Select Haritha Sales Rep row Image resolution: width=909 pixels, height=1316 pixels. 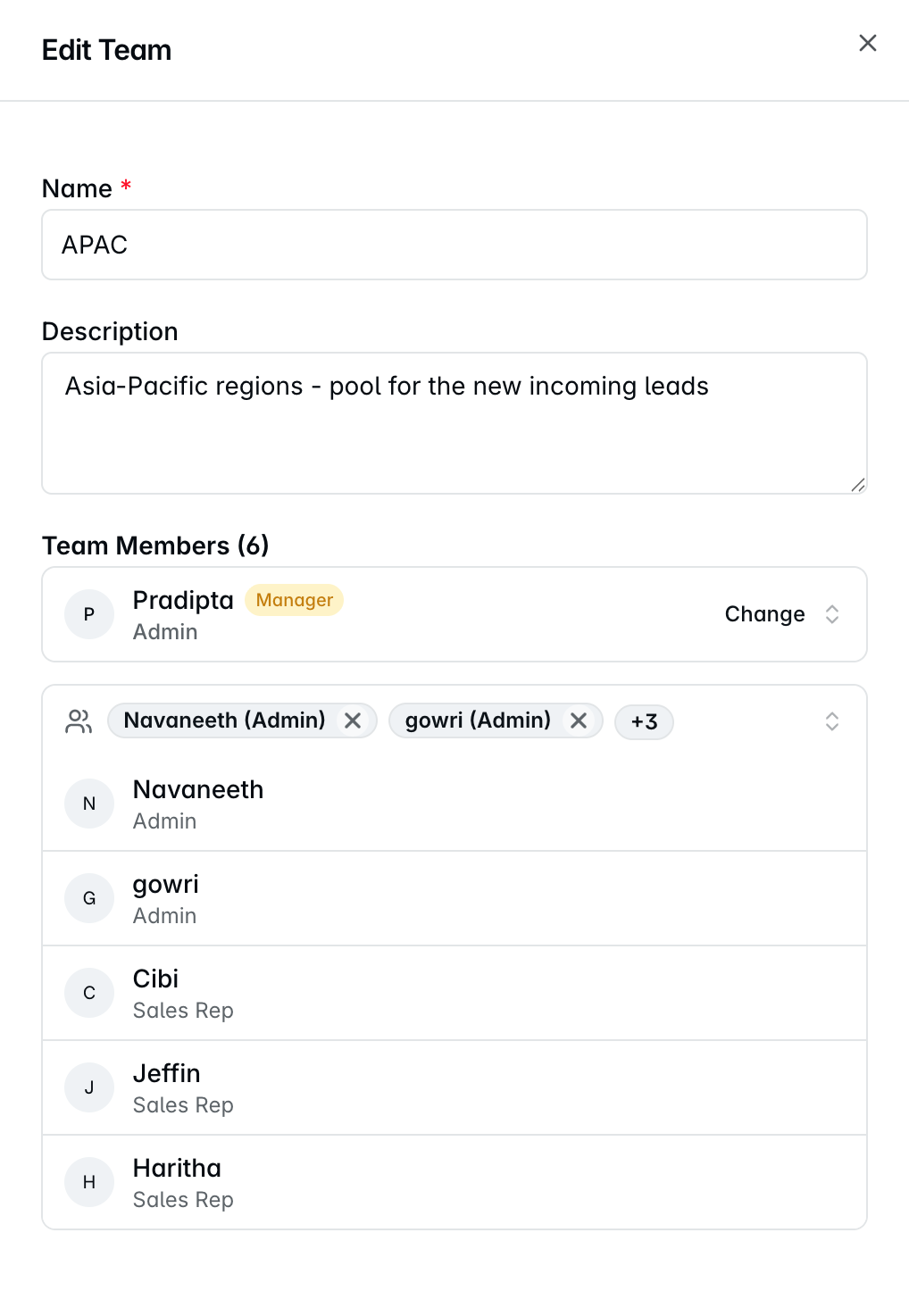(454, 1182)
